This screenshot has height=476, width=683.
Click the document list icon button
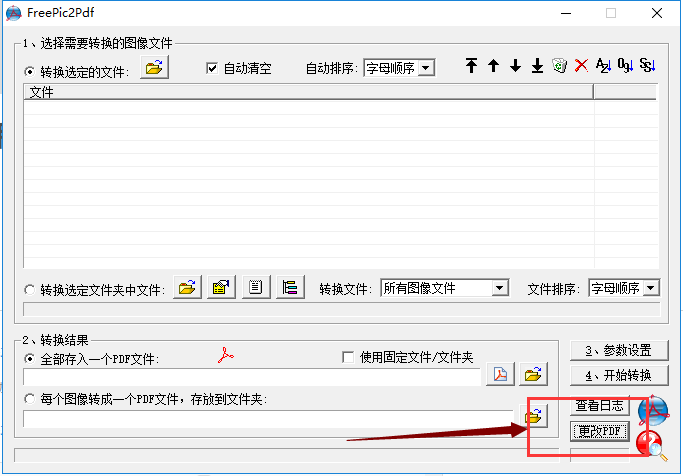pyautogui.click(x=256, y=287)
